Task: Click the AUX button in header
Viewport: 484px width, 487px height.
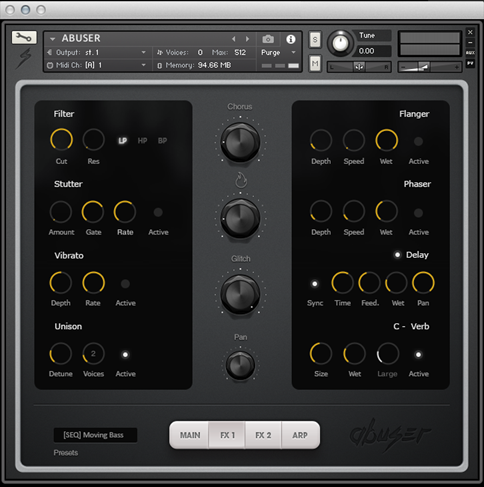Action: 470,53
